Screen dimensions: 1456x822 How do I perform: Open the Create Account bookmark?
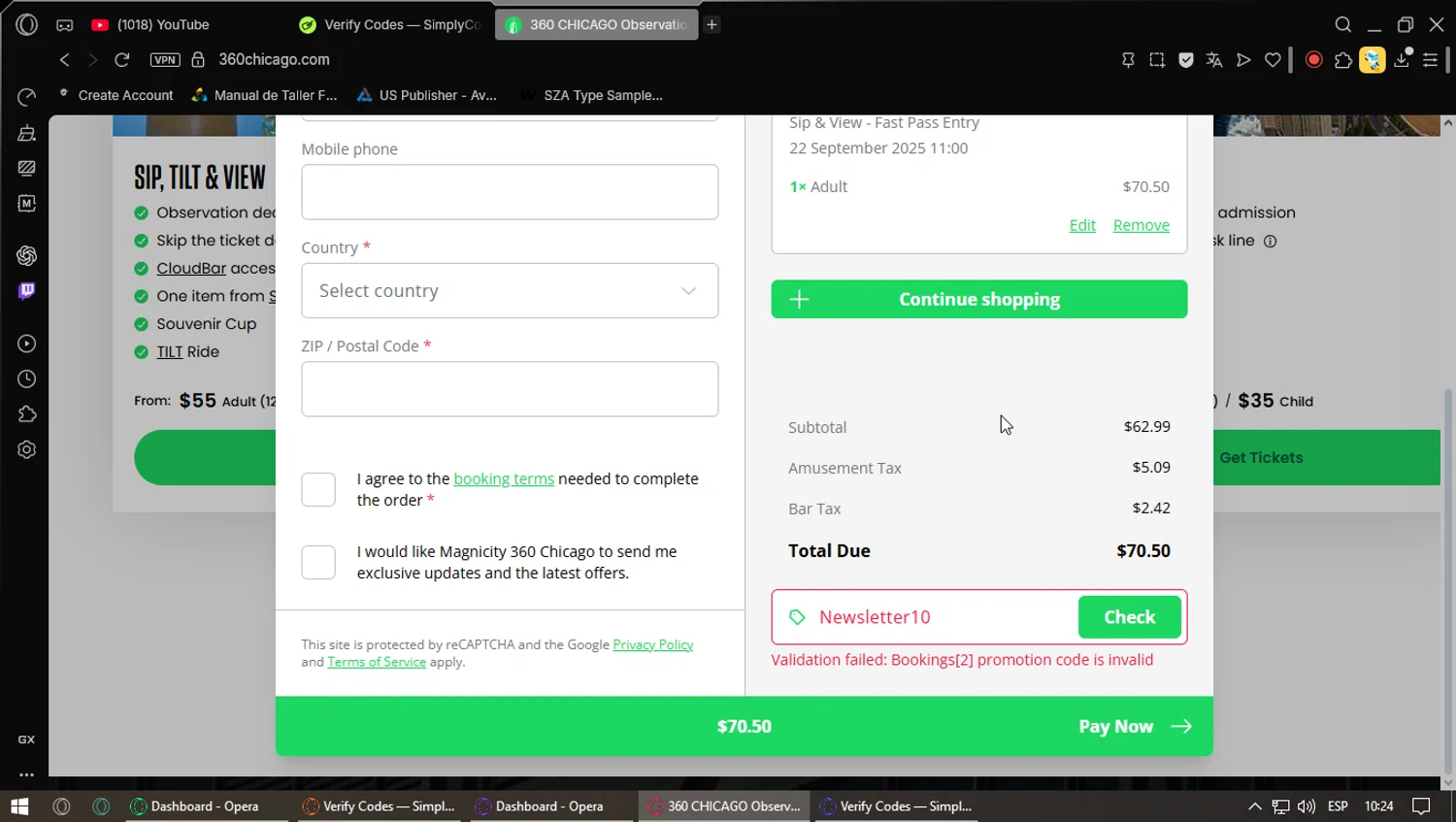[116, 95]
